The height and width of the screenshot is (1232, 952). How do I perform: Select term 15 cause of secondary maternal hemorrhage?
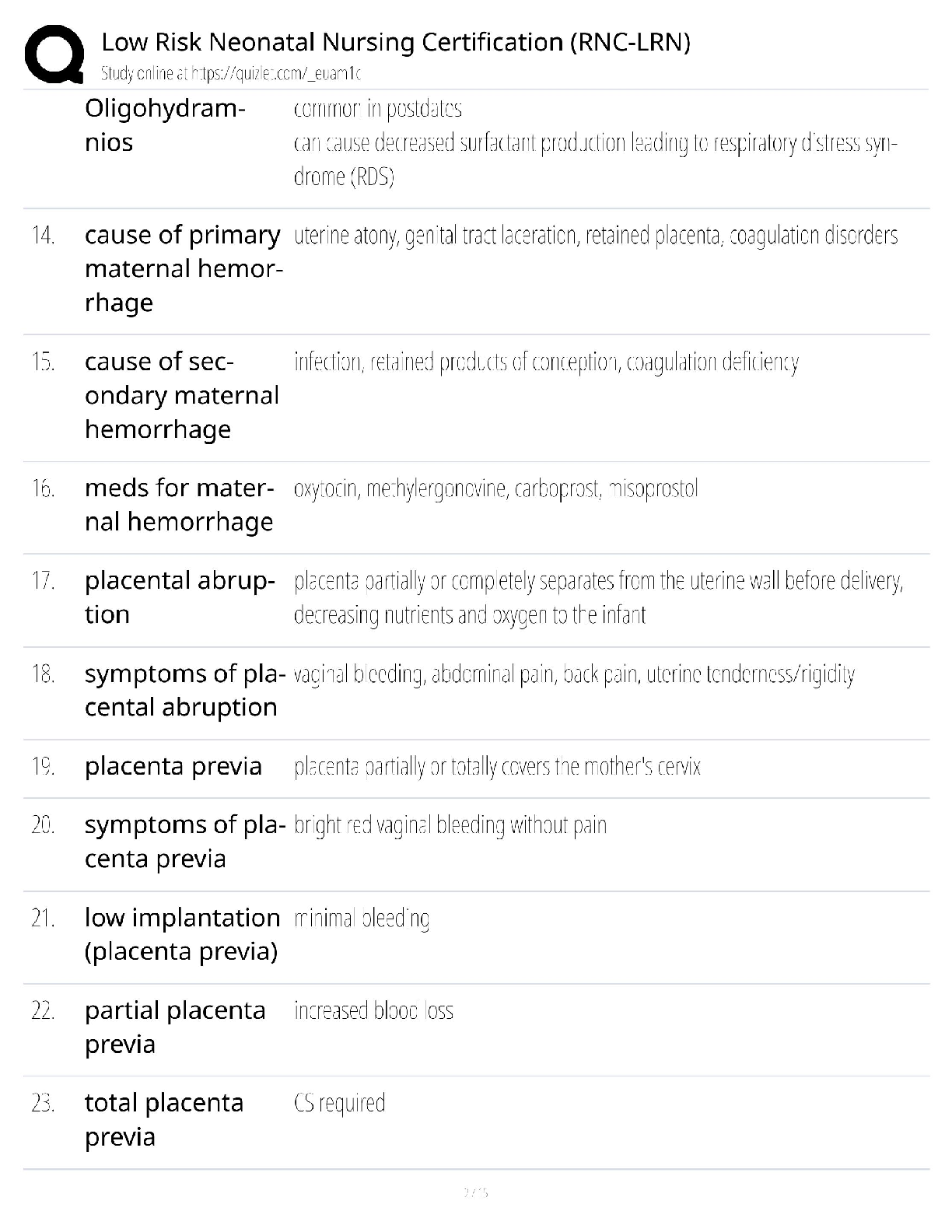coord(181,395)
